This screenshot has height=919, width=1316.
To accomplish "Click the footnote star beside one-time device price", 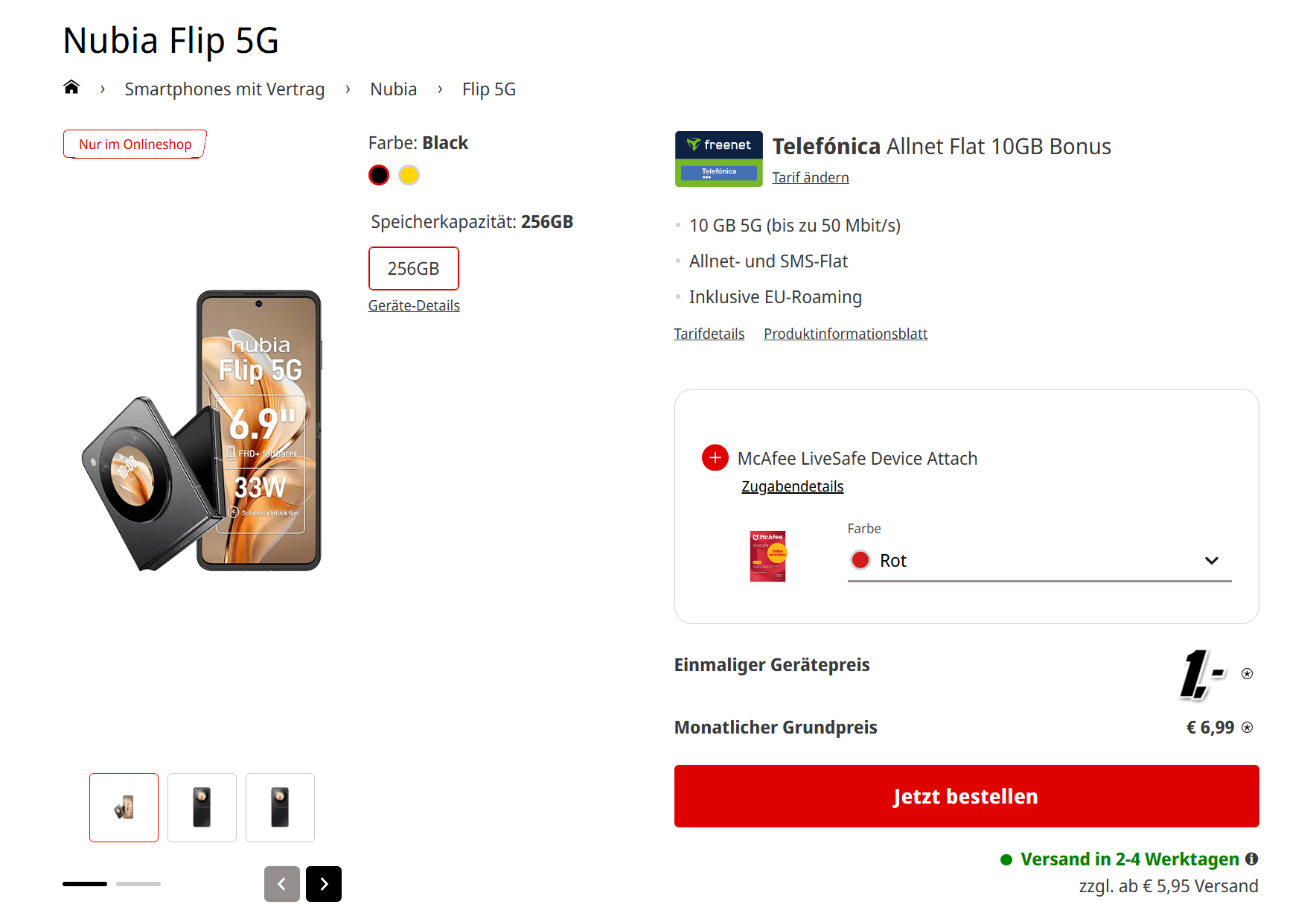I will click(x=1248, y=674).
